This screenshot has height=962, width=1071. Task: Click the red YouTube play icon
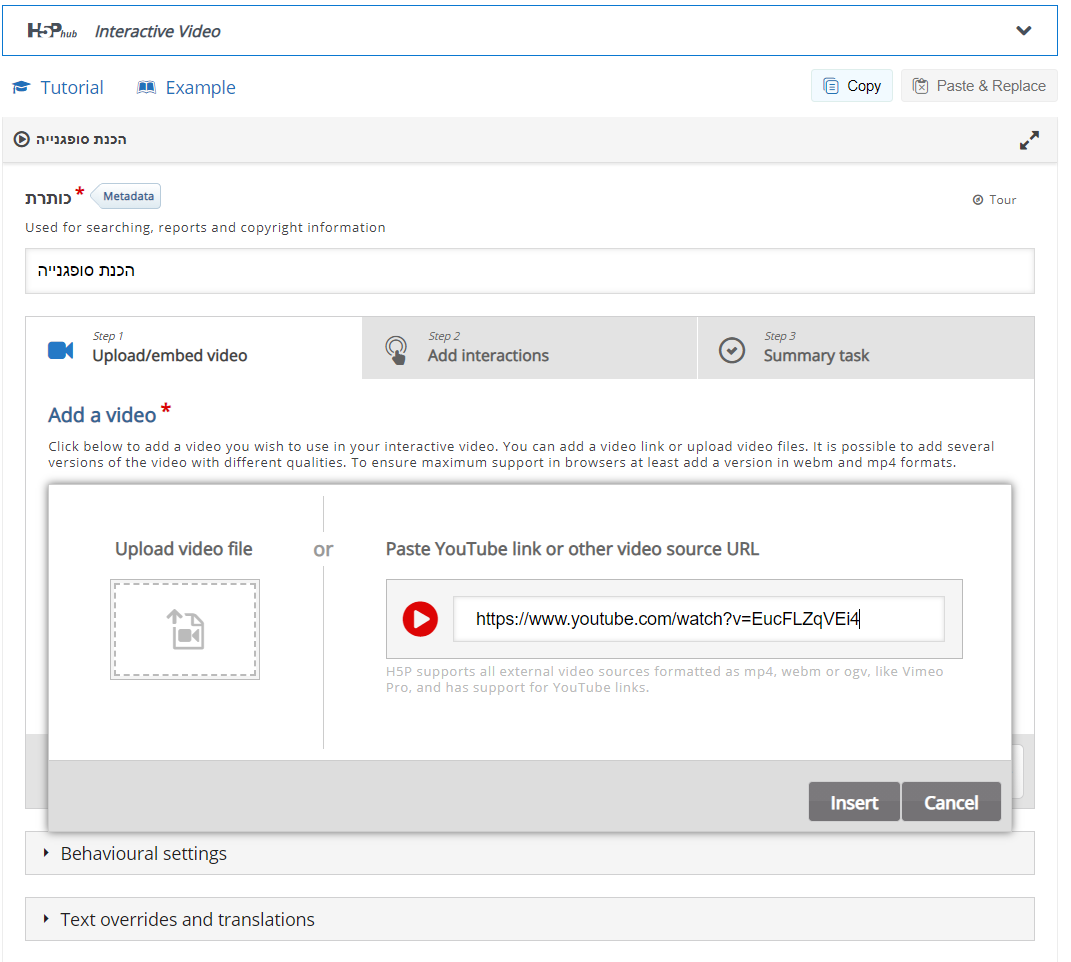click(420, 620)
